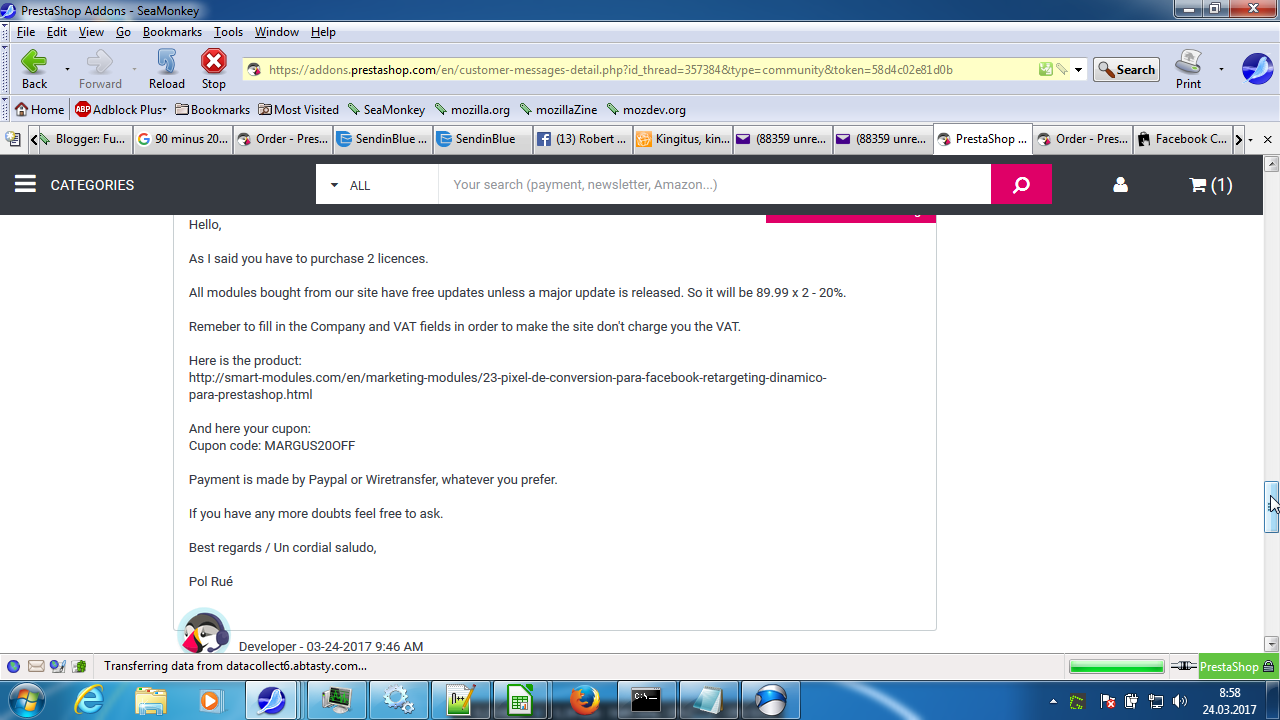Open the hamburger CATEGORIES menu icon
1280x720 pixels.
pos(25,184)
